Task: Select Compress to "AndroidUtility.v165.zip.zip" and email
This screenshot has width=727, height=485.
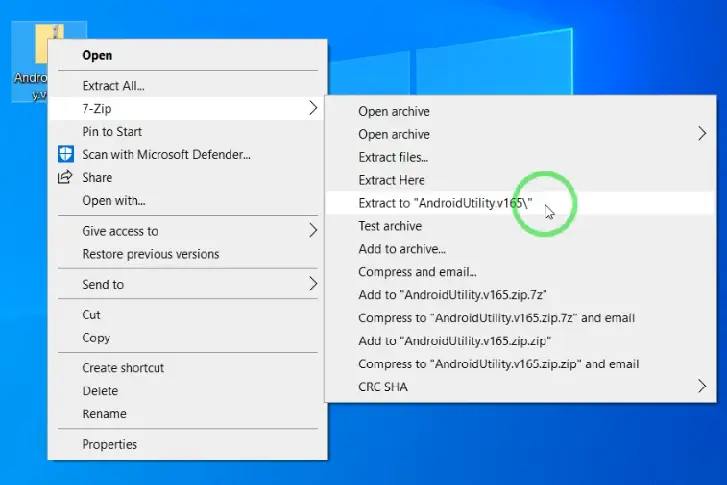Action: click(521, 364)
